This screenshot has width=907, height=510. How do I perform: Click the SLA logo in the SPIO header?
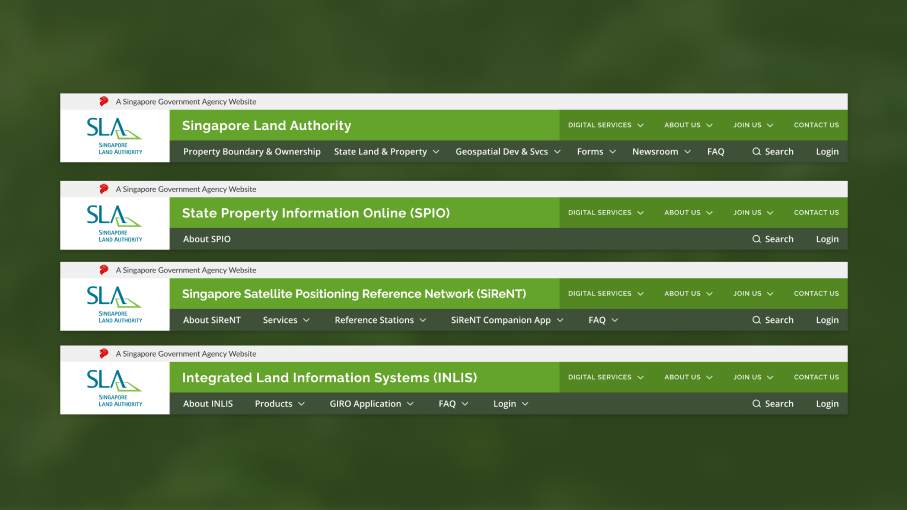tap(115, 223)
